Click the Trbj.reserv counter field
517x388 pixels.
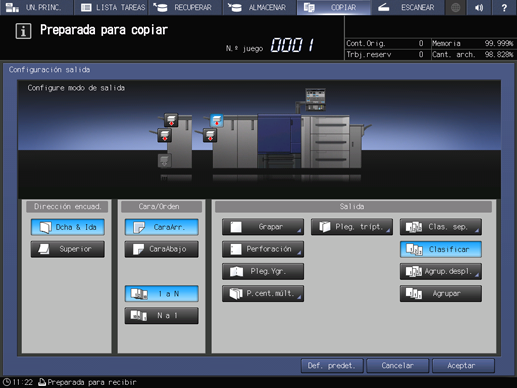point(388,54)
